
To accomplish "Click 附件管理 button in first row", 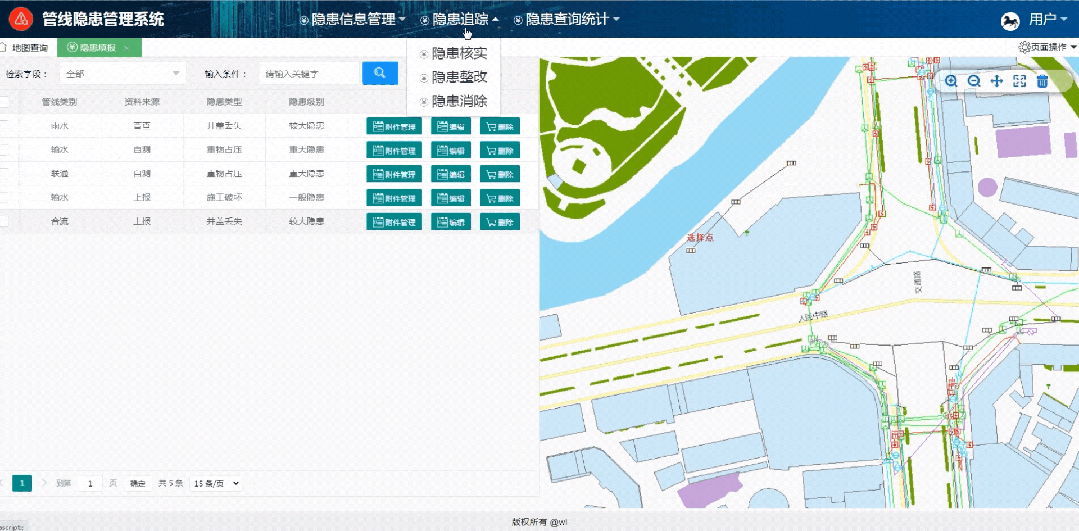I will click(x=394, y=126).
